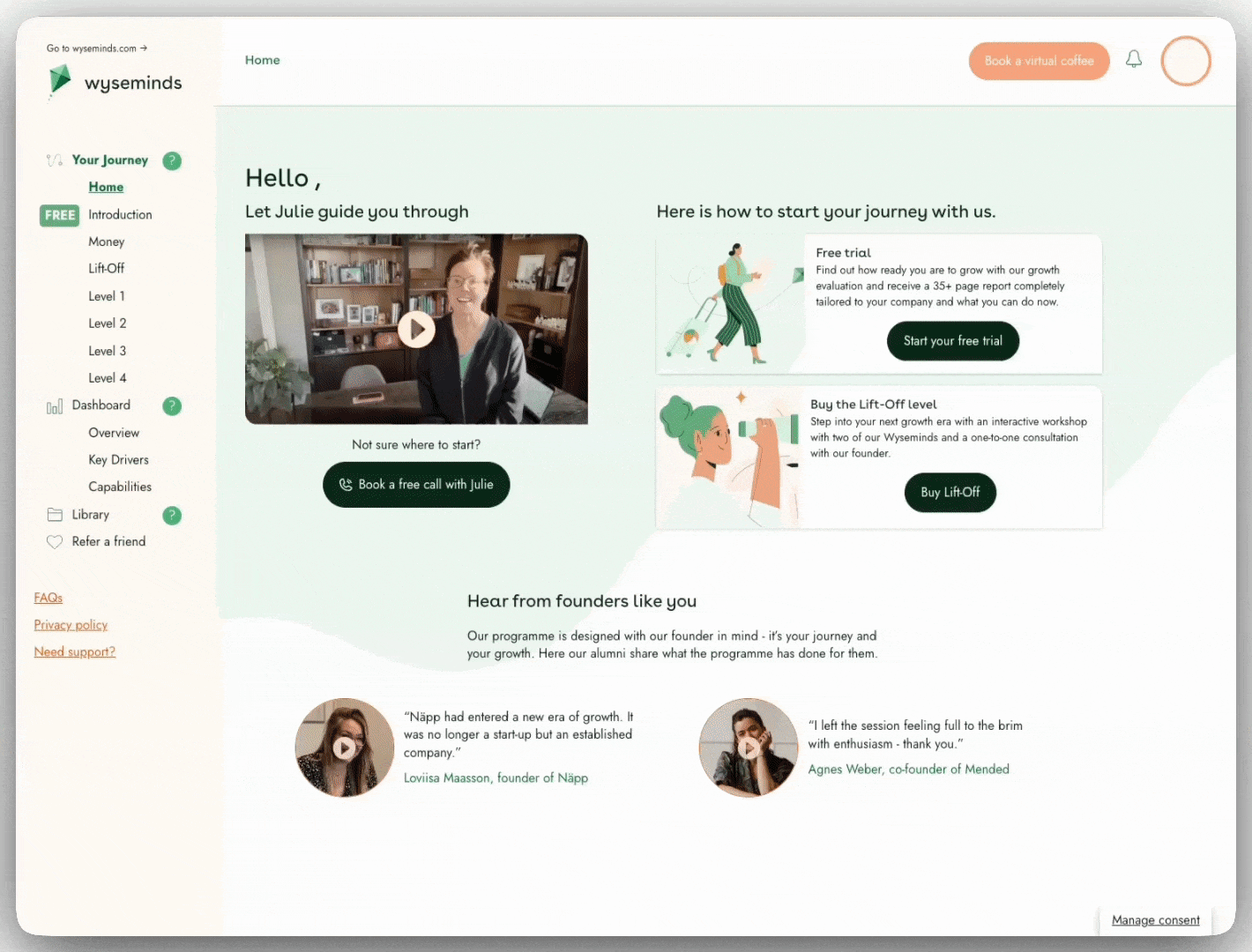
Task: Open Capabilities
Action: point(120,487)
